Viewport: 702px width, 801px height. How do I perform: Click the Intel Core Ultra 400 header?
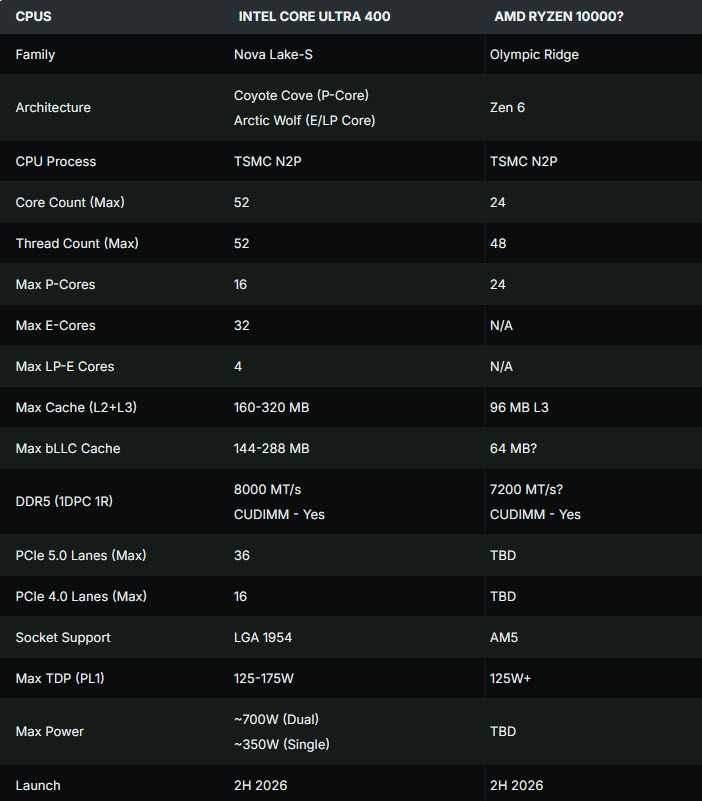(x=314, y=17)
